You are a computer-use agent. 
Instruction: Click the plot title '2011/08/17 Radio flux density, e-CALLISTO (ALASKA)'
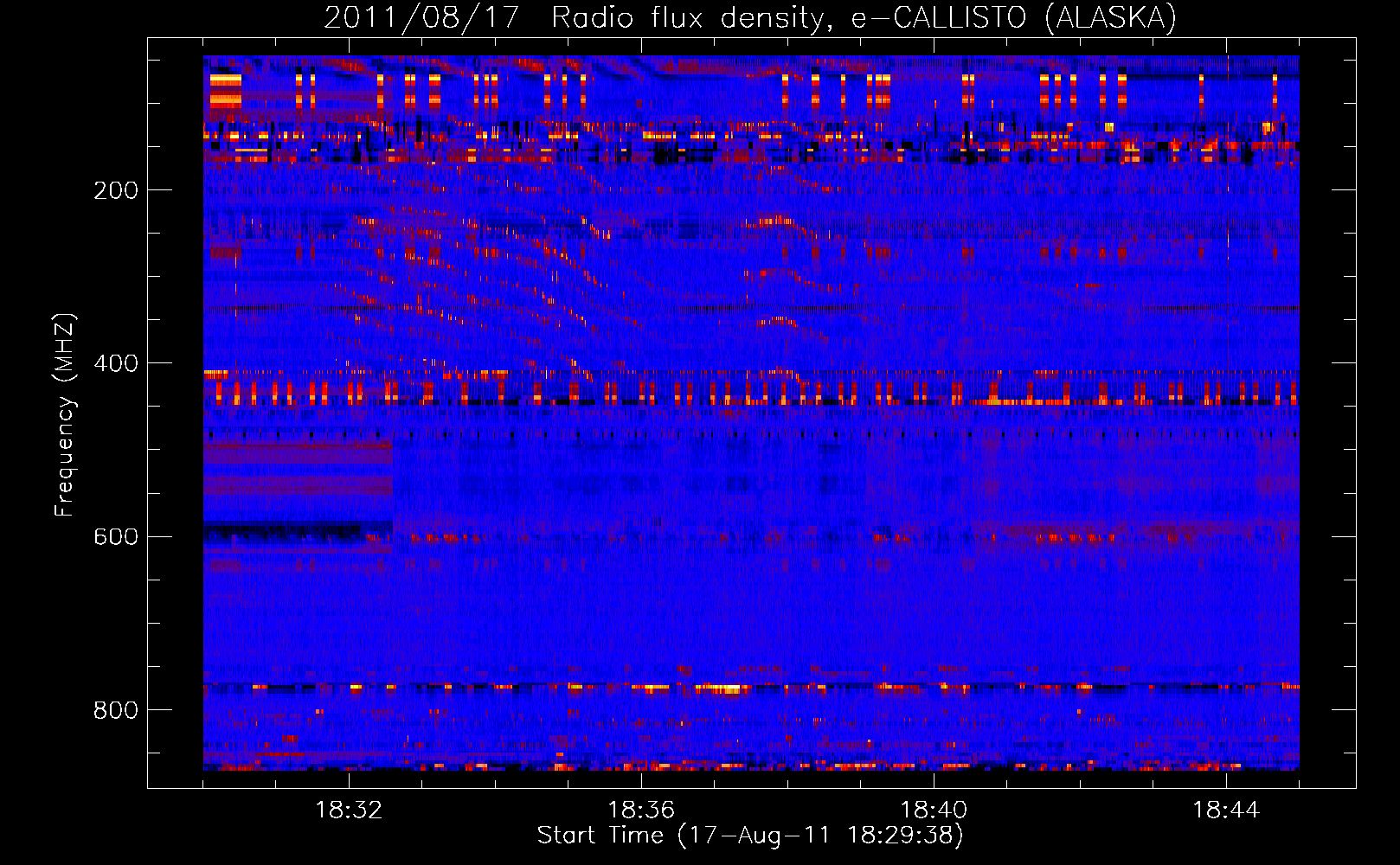(x=750, y=17)
